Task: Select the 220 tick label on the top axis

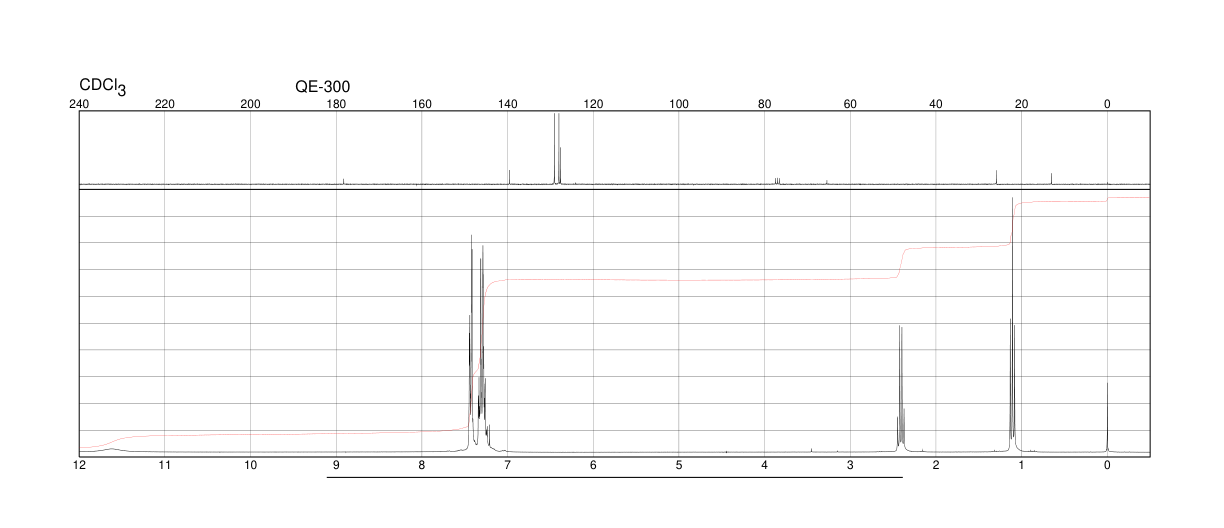Action: tap(165, 104)
